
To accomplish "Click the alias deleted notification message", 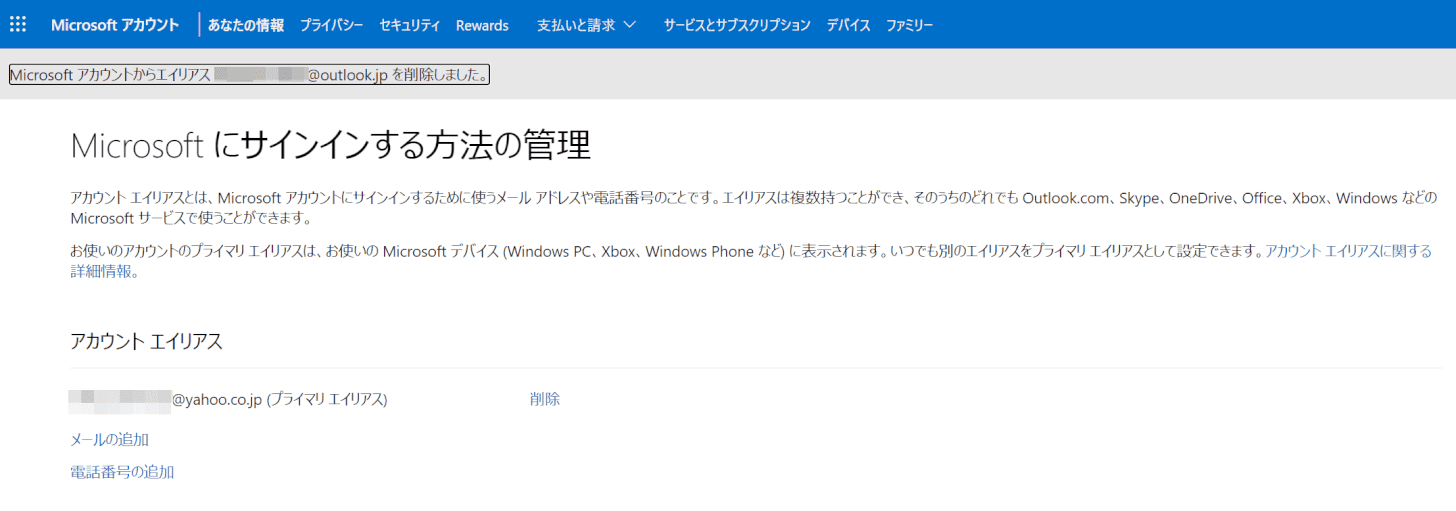I will point(249,75).
